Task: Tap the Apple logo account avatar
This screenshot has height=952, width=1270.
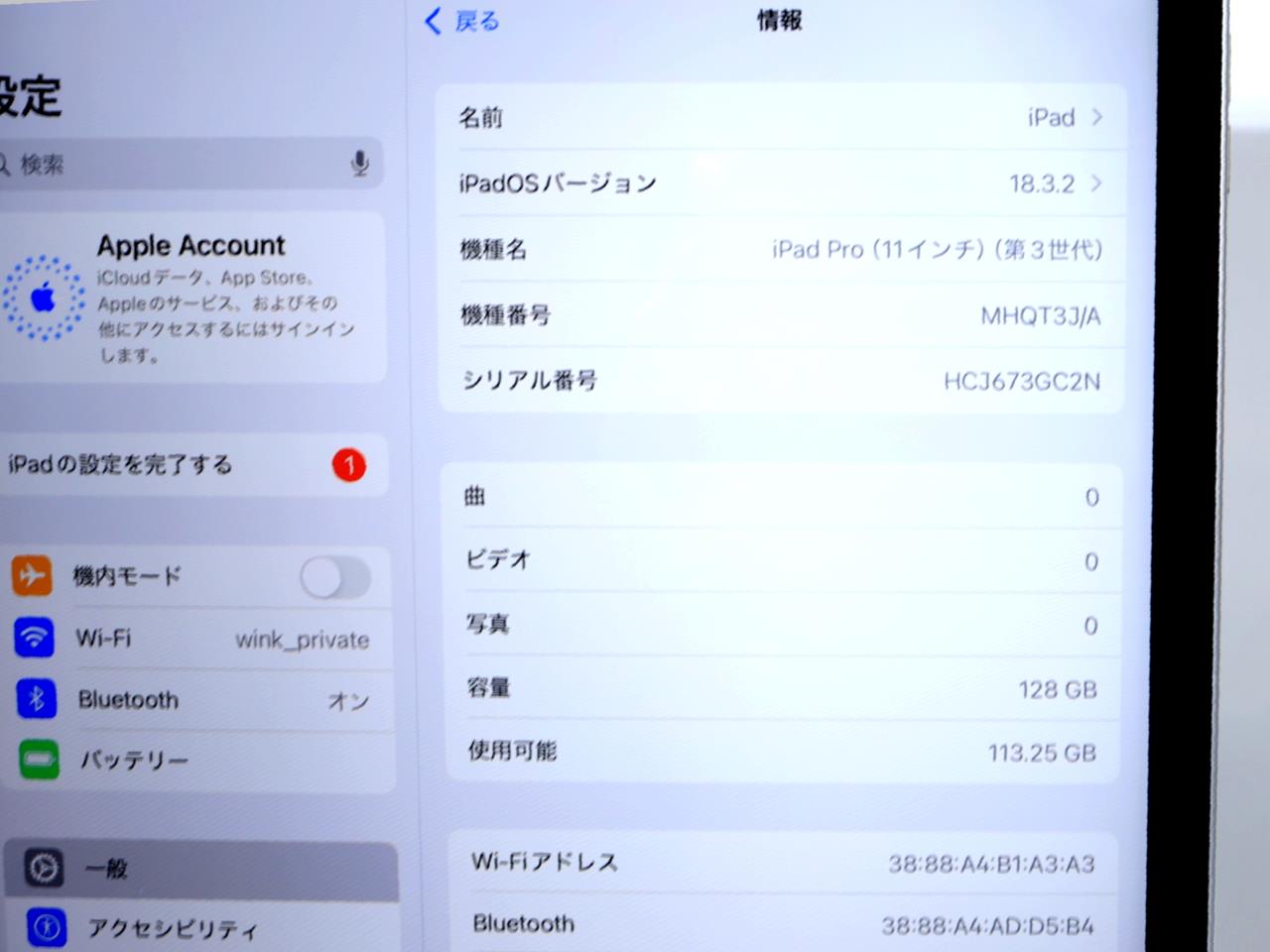Action: [43, 297]
